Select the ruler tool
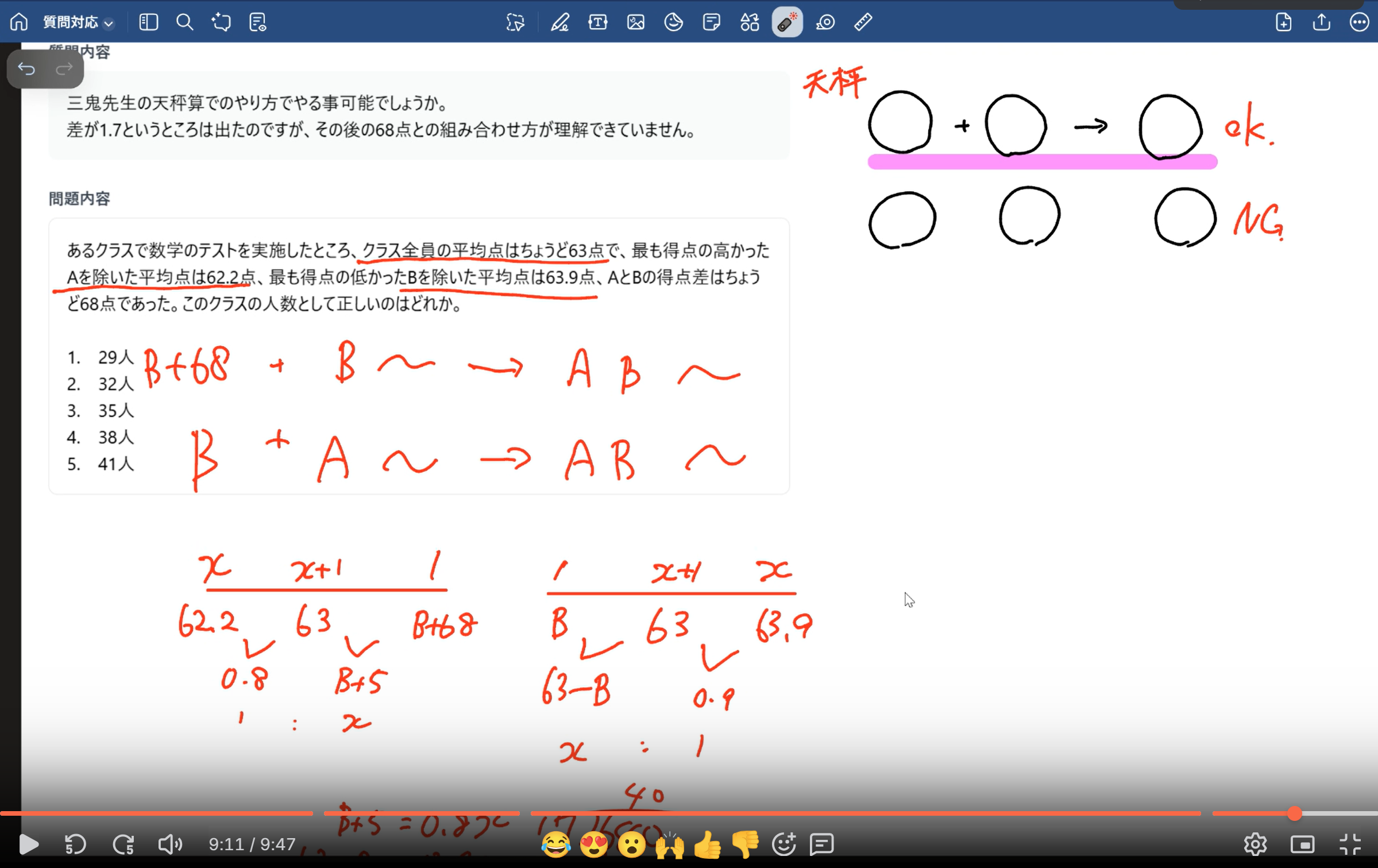This screenshot has height=868, width=1378. (863, 22)
